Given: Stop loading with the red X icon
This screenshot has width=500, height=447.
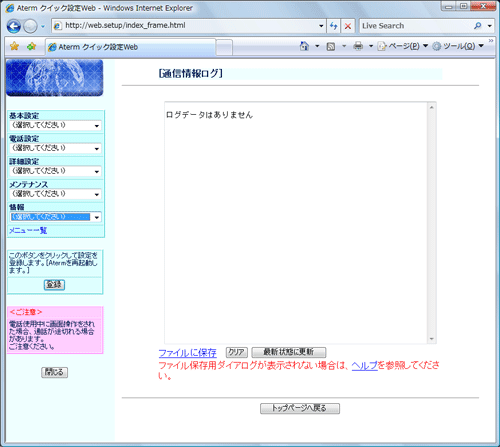Looking at the screenshot, I should pos(348,26).
